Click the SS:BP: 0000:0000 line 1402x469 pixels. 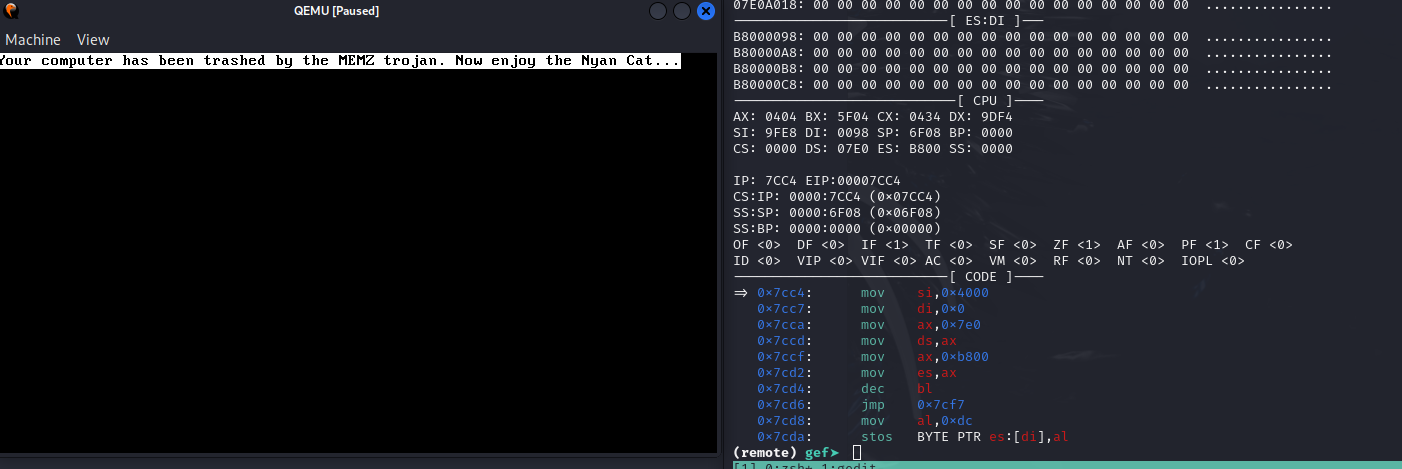pos(837,229)
